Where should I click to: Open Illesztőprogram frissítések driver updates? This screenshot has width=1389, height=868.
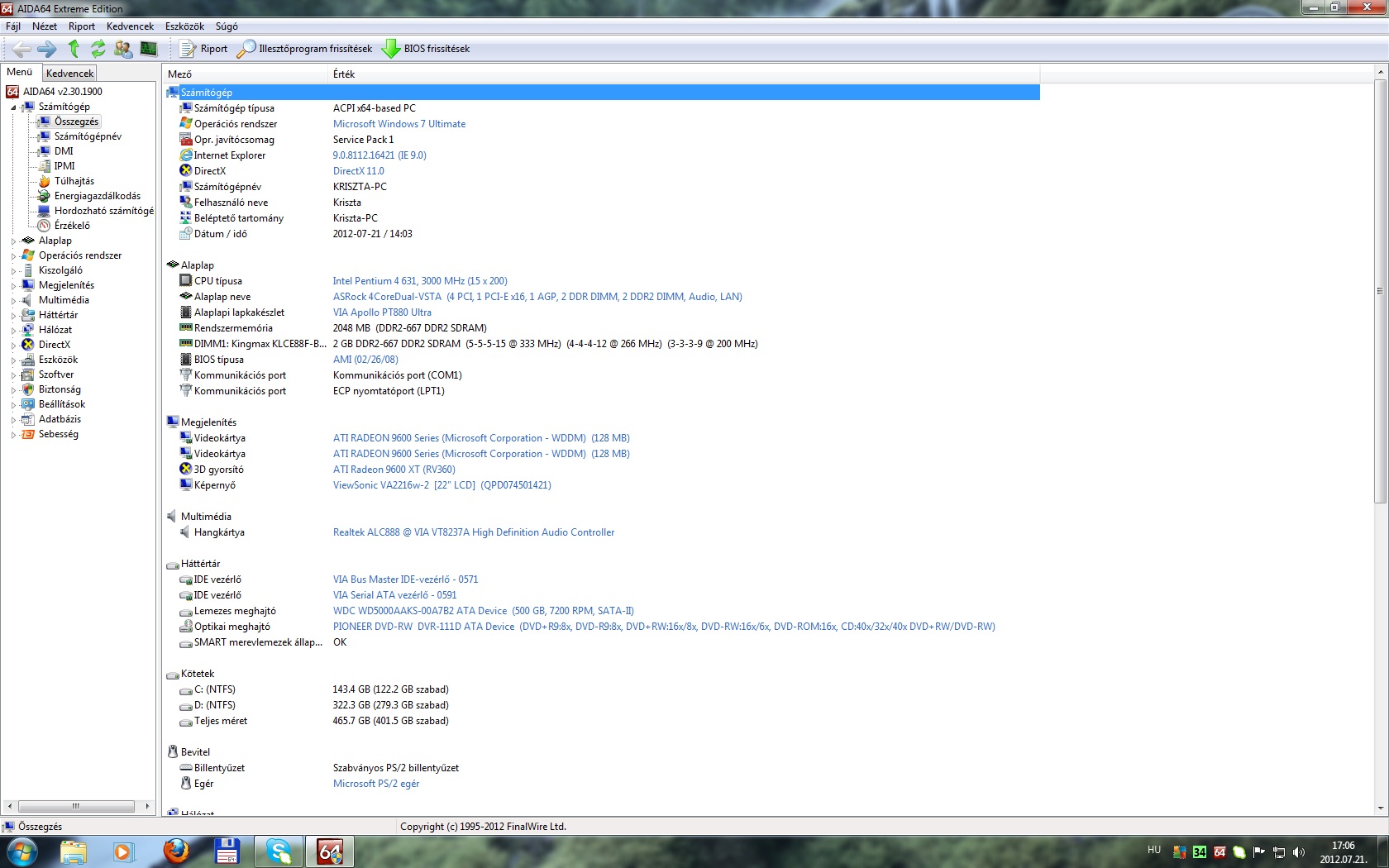(x=304, y=49)
